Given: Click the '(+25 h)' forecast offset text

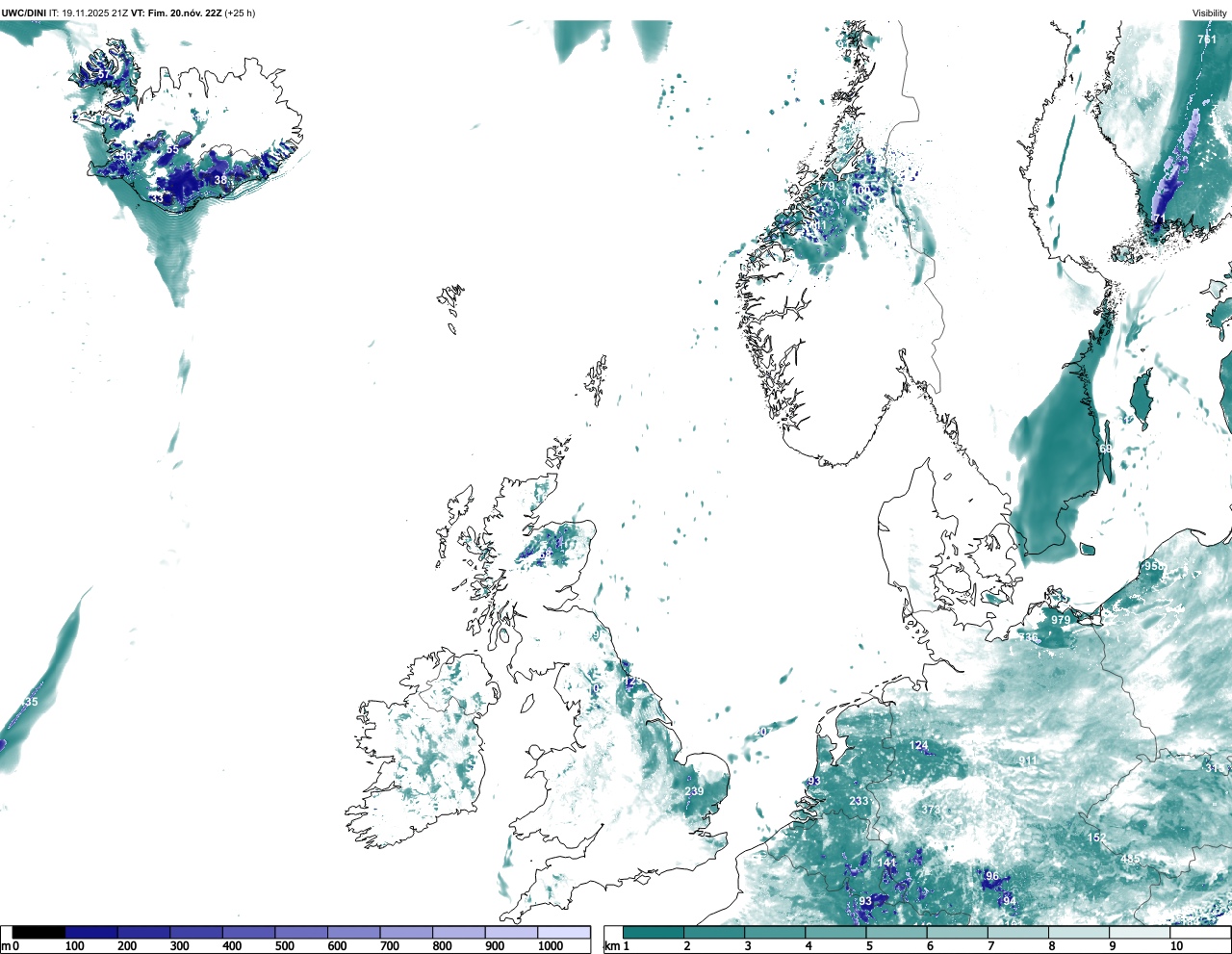Looking at the screenshot, I should [240, 13].
